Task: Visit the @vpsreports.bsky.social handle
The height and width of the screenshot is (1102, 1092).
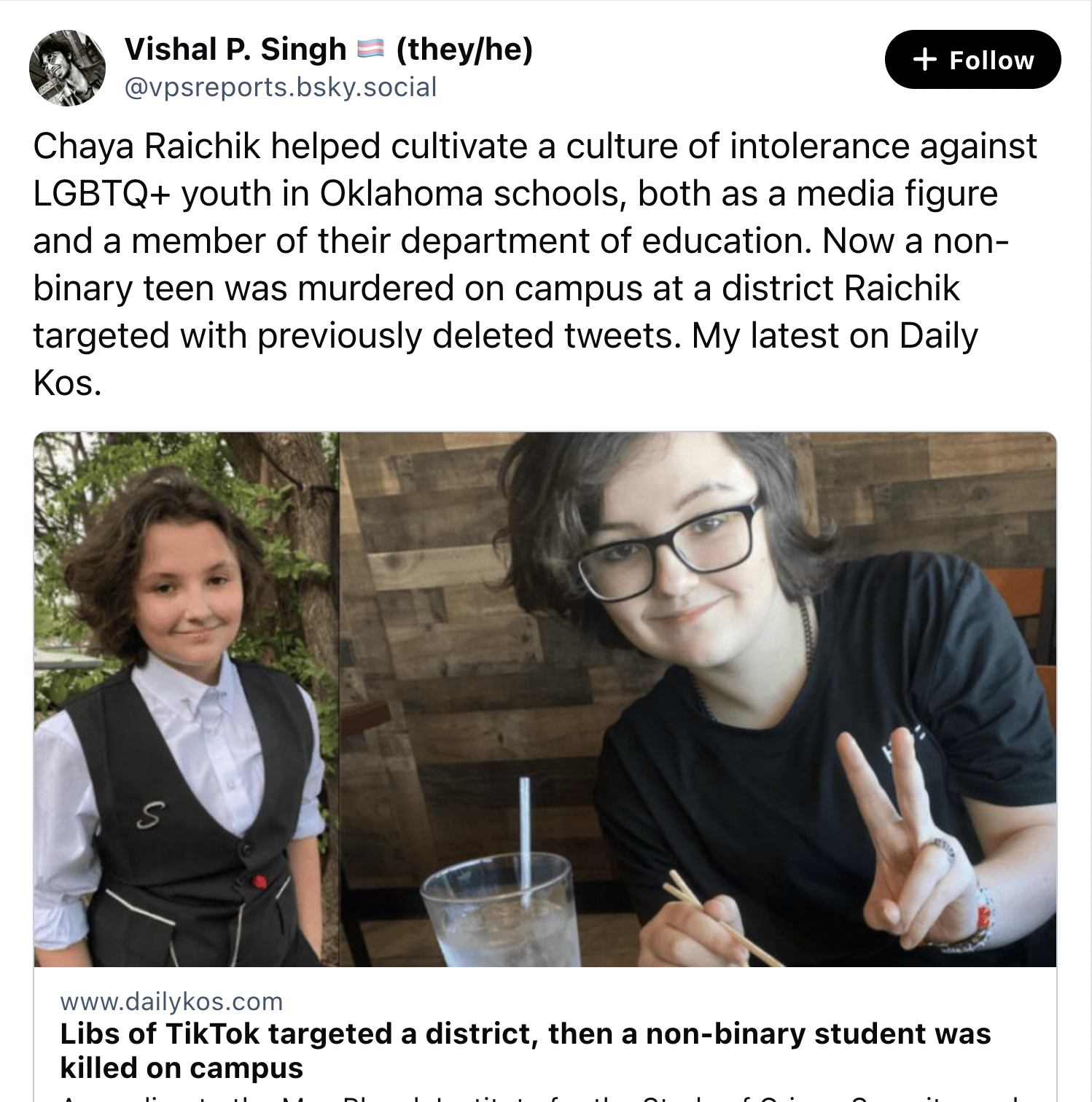Action: pyautogui.click(x=281, y=87)
